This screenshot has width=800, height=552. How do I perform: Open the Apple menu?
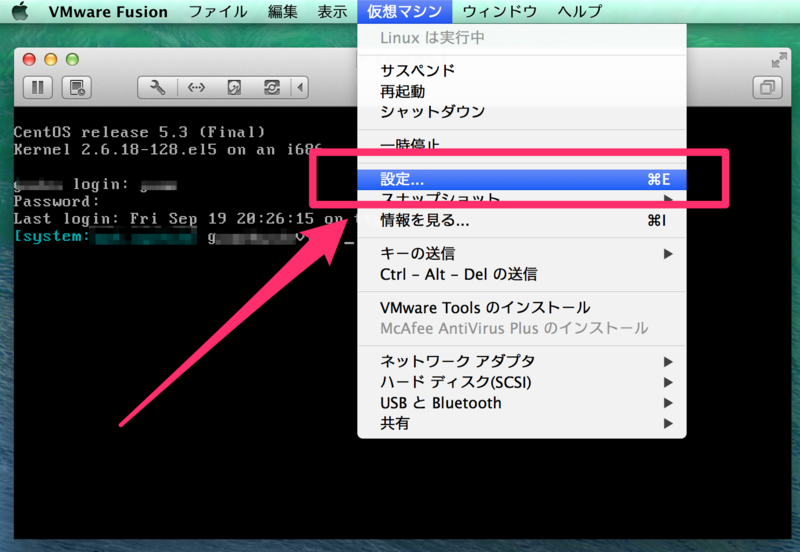20,11
